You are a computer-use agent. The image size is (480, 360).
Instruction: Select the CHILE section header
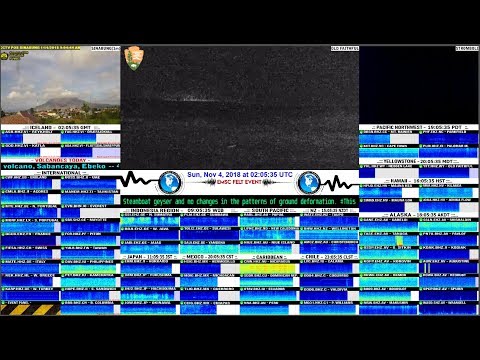pos(329,257)
